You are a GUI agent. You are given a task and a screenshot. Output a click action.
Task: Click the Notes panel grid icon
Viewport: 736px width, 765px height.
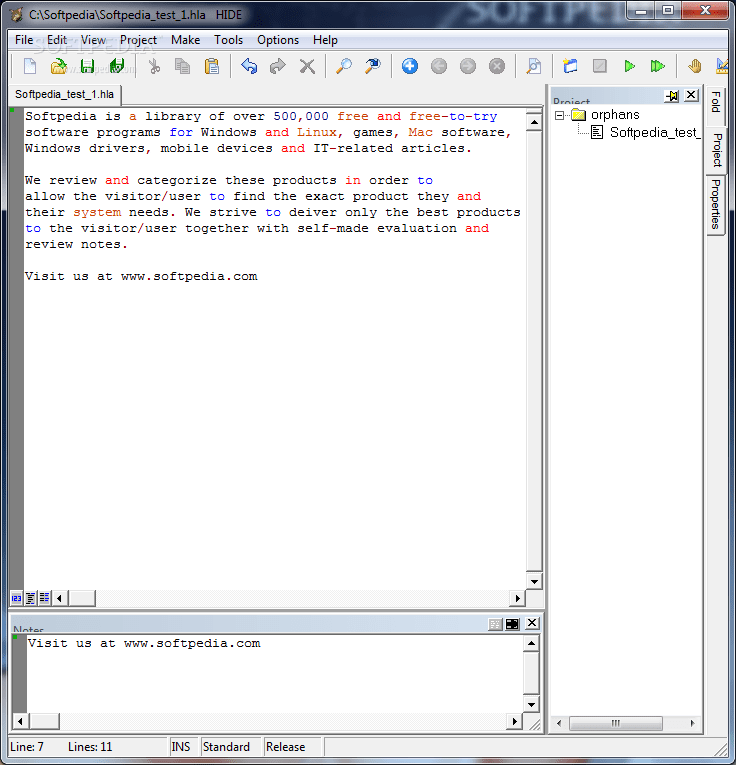pyautogui.click(x=495, y=624)
